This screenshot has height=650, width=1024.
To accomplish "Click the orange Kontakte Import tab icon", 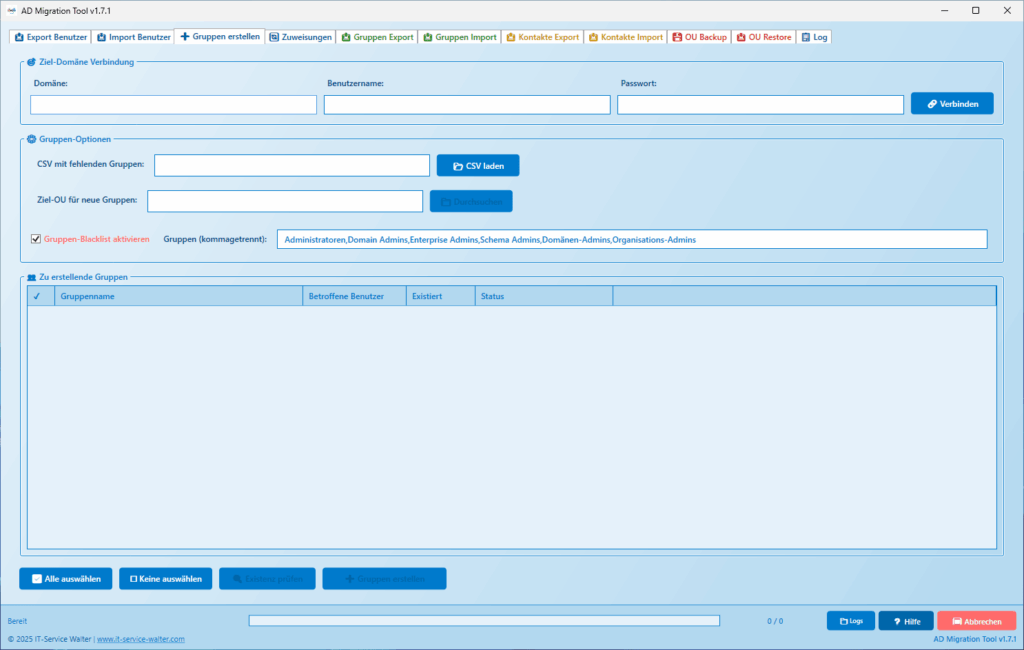I will [x=593, y=37].
